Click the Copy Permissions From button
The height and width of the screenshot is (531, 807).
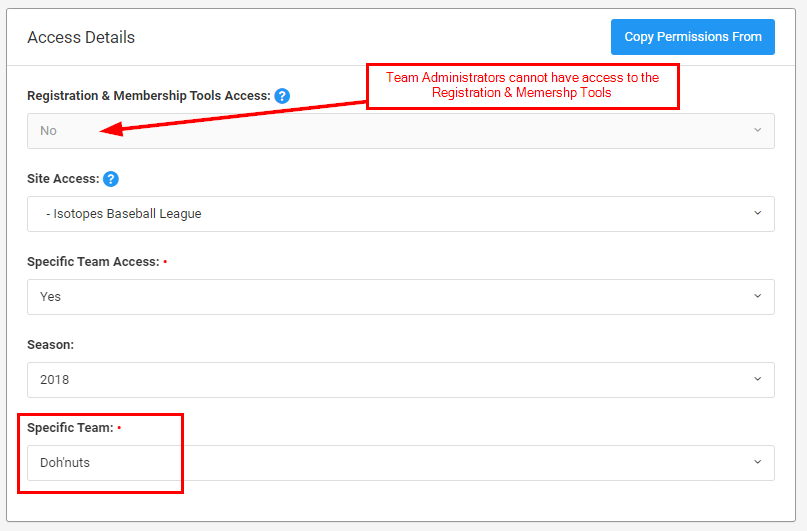pyautogui.click(x=693, y=37)
